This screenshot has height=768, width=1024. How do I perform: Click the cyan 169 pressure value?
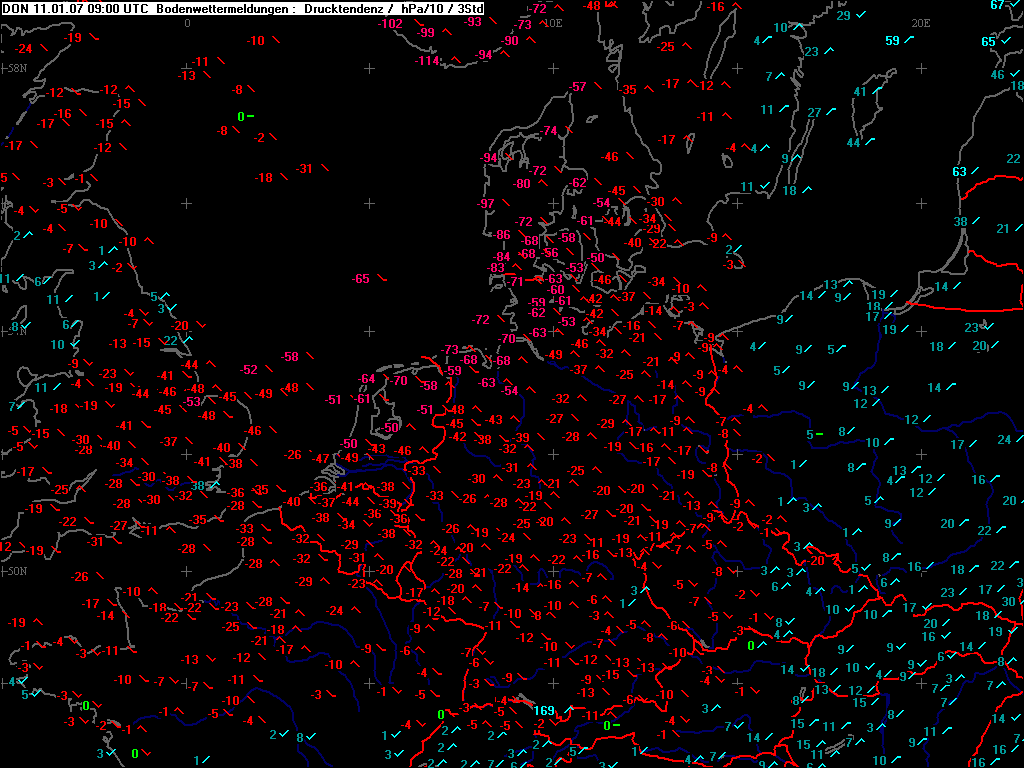[544, 711]
